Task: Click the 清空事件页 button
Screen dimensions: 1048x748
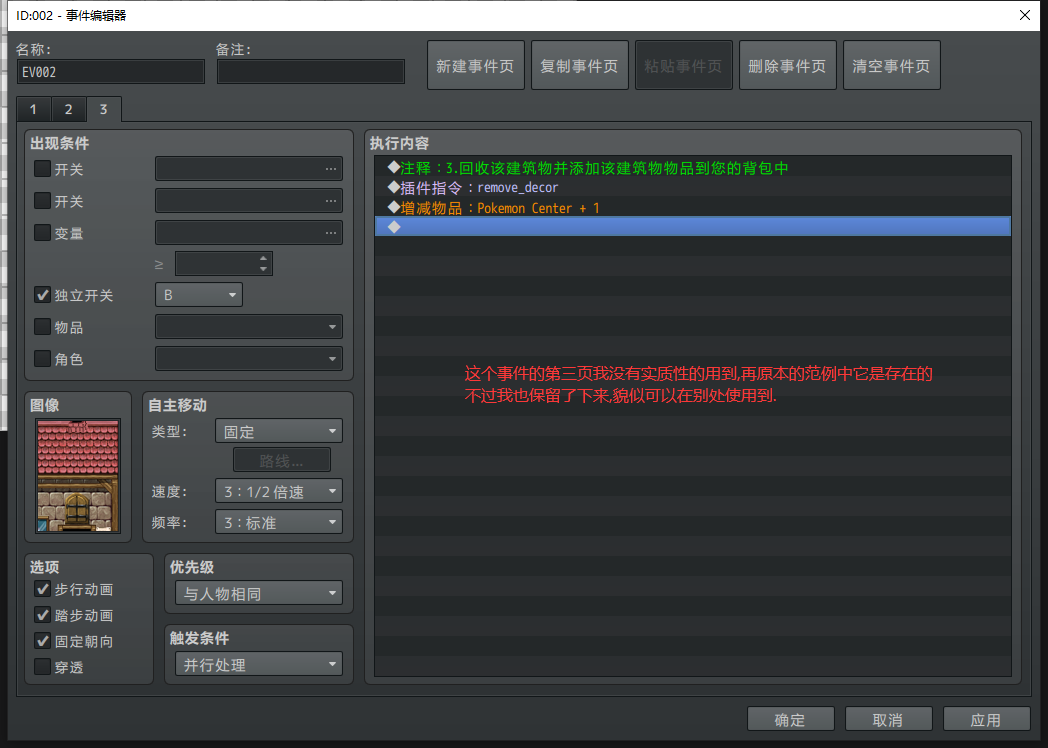Action: 892,66
